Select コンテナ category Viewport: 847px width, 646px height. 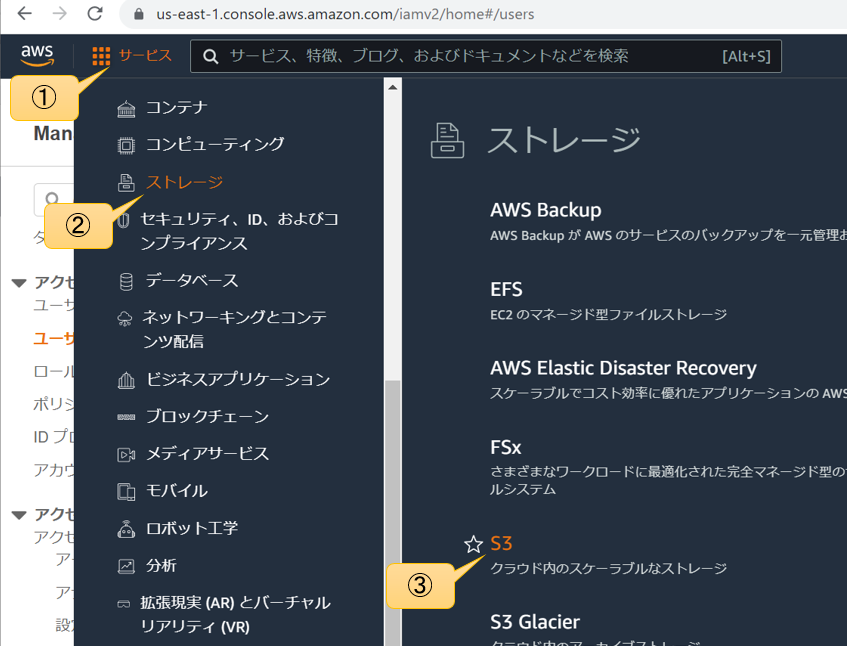point(177,107)
